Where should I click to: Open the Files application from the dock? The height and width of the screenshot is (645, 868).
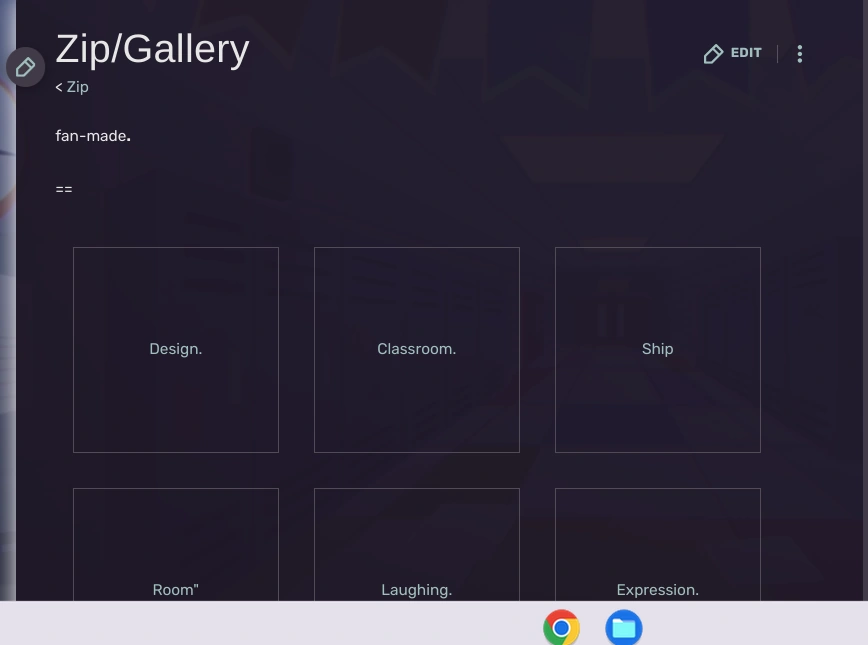click(x=623, y=627)
